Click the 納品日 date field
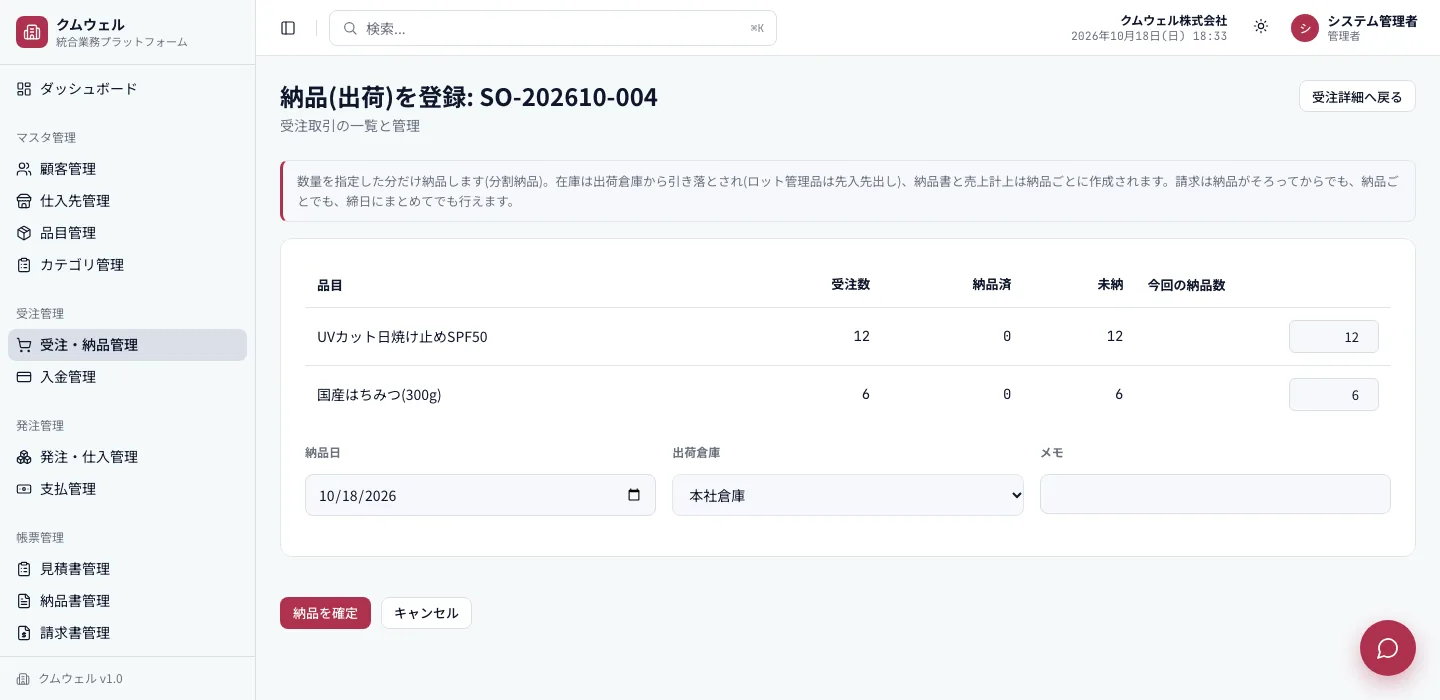This screenshot has width=1440, height=700. 480,495
